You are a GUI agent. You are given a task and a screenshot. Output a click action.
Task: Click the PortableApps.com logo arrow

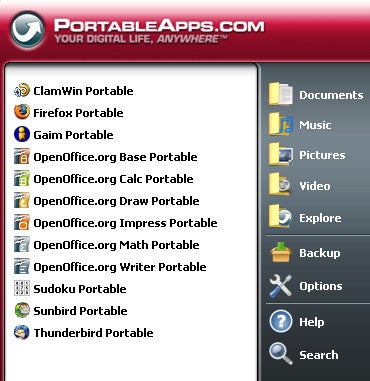point(27,30)
